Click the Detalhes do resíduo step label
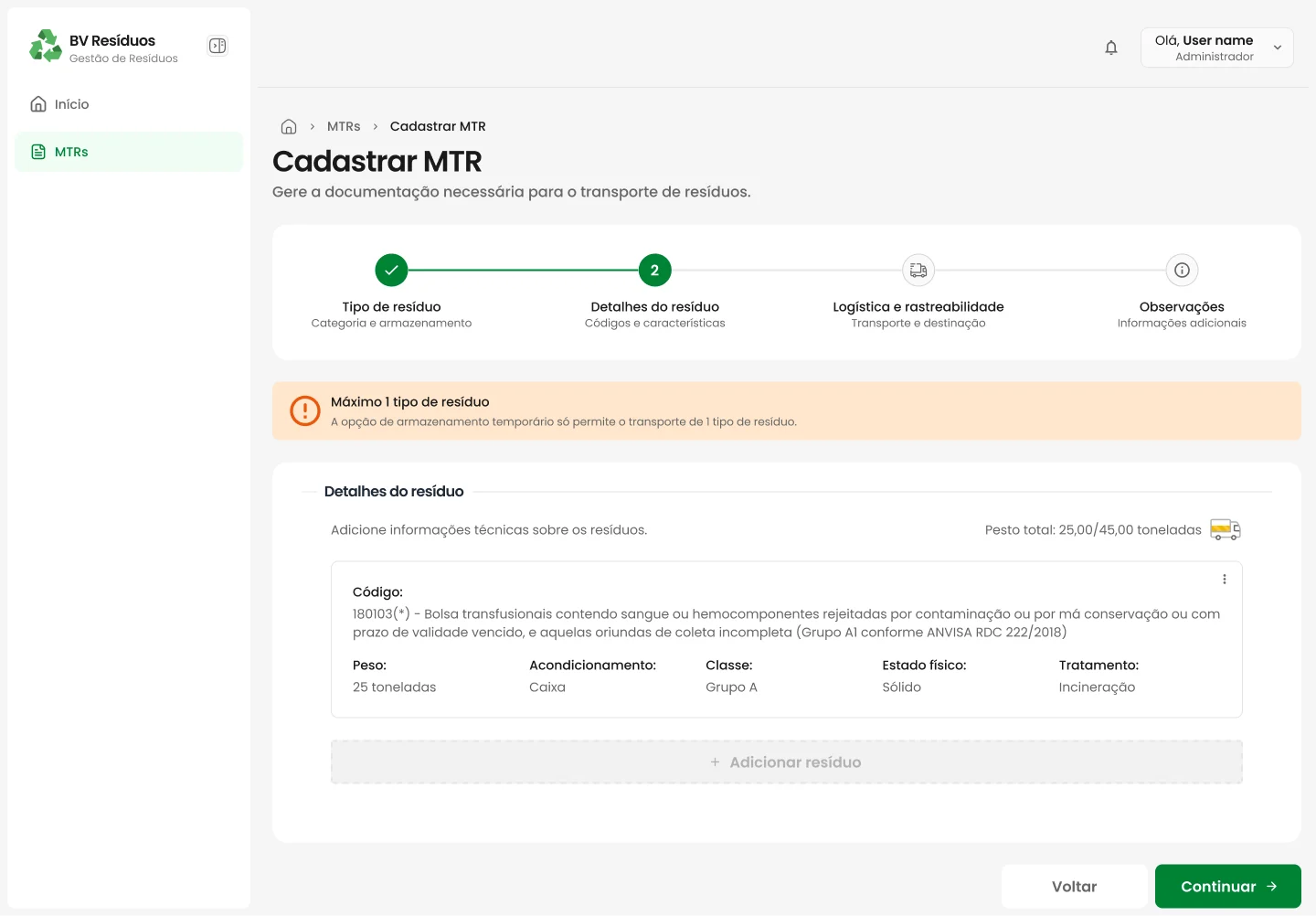The width and height of the screenshot is (1316, 916). (655, 307)
